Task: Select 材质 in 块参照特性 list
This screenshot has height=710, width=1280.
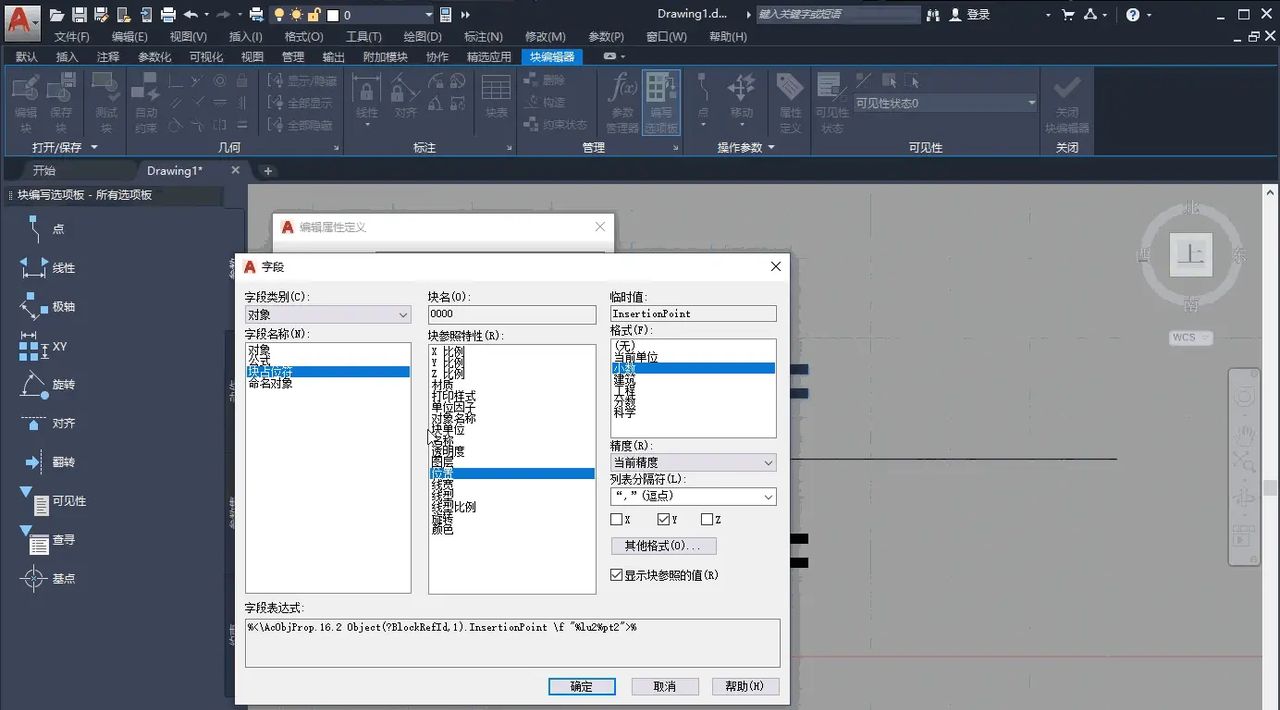Action: coord(442,384)
